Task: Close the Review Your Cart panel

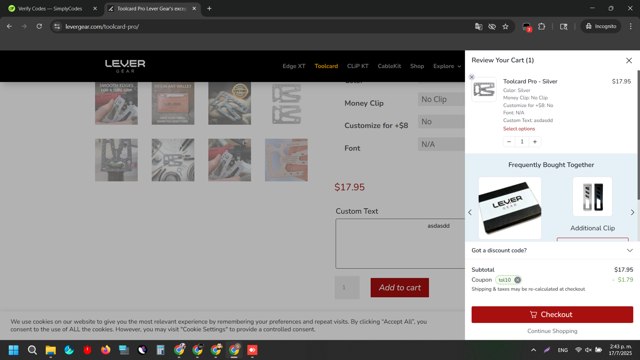Action: pos(629,60)
